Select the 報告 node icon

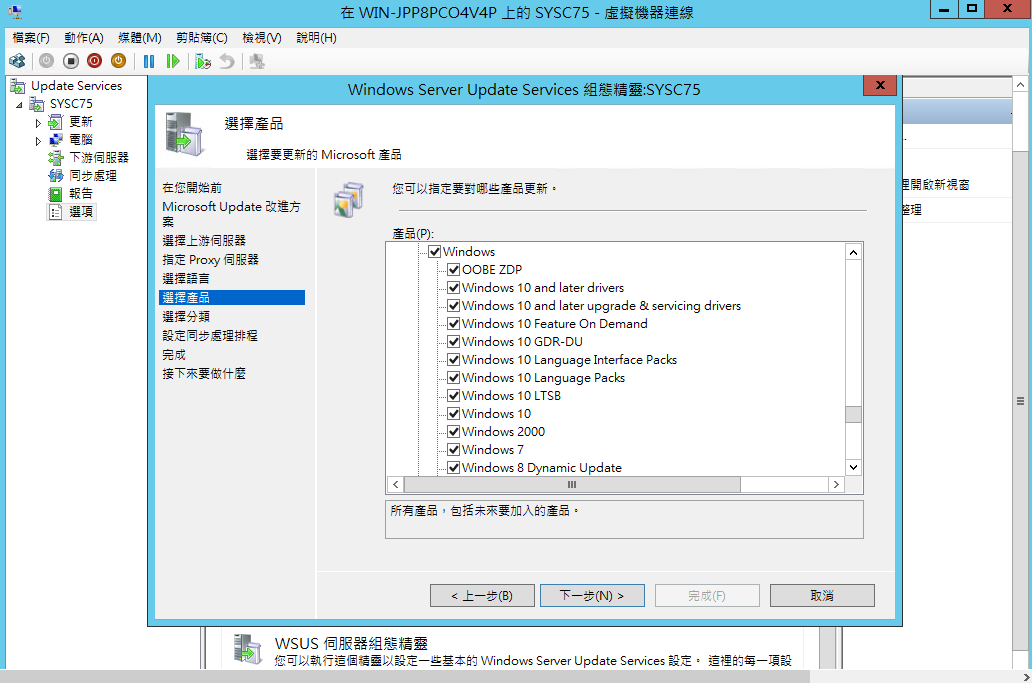(x=56, y=193)
